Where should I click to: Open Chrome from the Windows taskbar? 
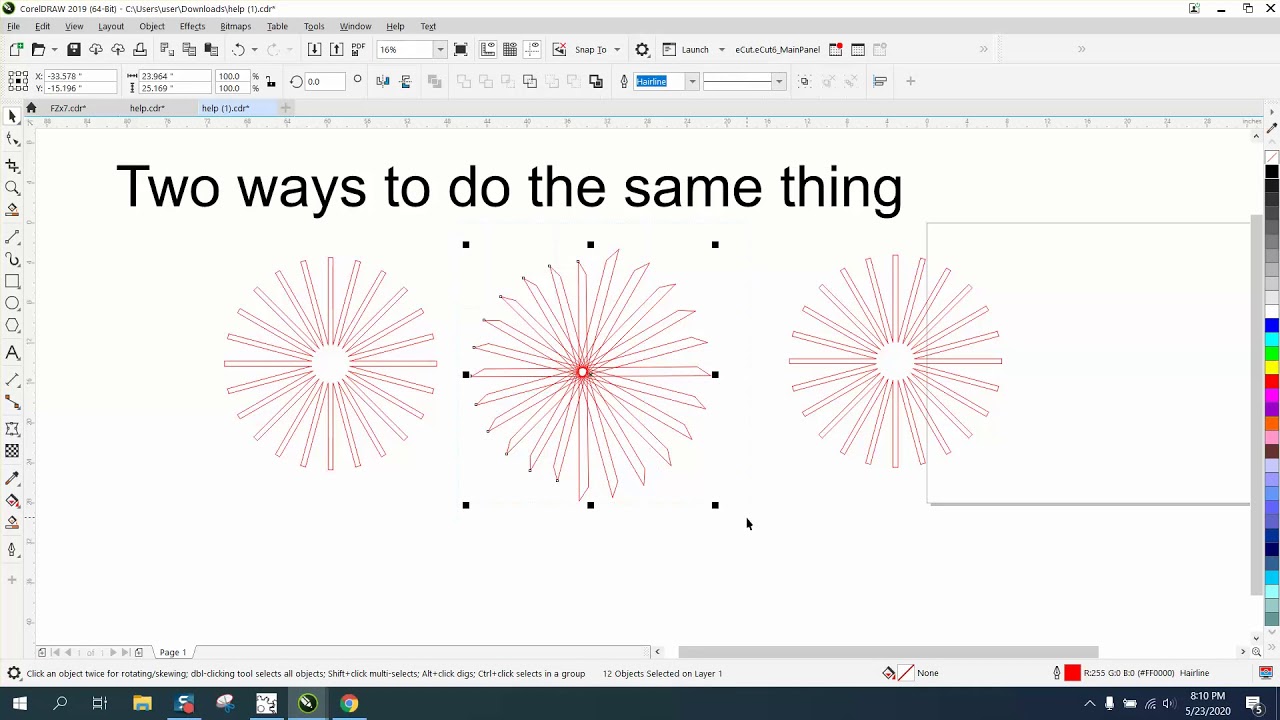348,704
